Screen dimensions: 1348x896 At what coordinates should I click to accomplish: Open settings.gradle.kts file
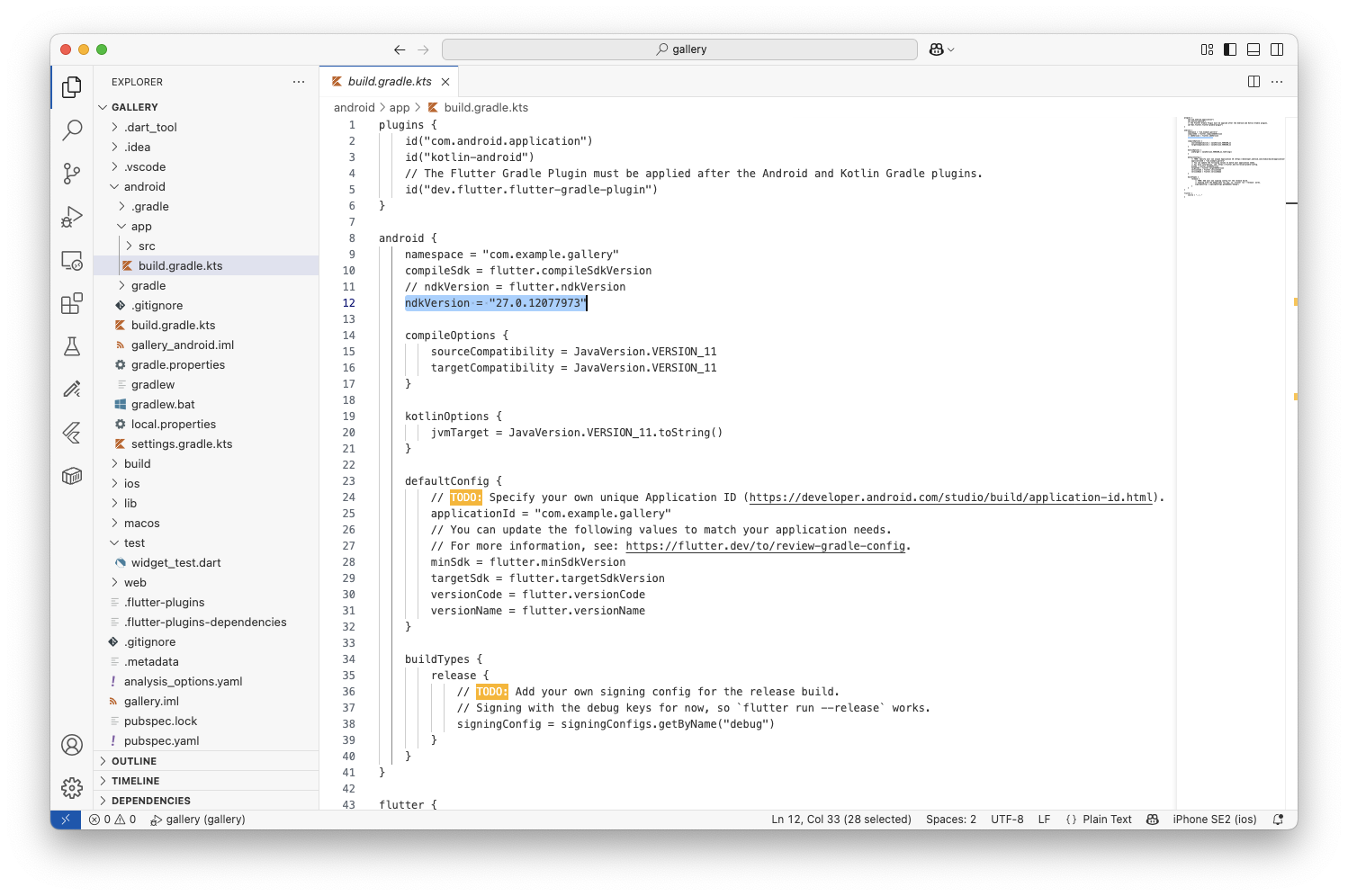coord(206,444)
